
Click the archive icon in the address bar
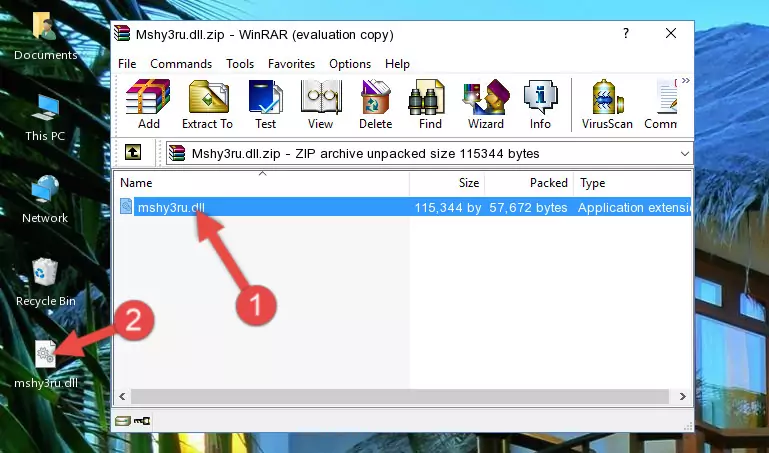[x=177, y=153]
